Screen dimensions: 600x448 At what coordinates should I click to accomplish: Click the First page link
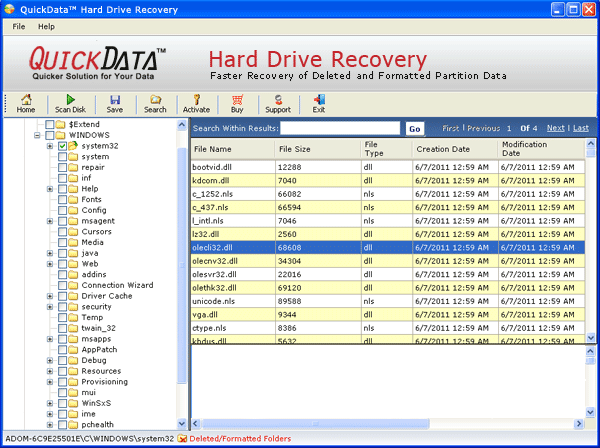click(x=450, y=128)
